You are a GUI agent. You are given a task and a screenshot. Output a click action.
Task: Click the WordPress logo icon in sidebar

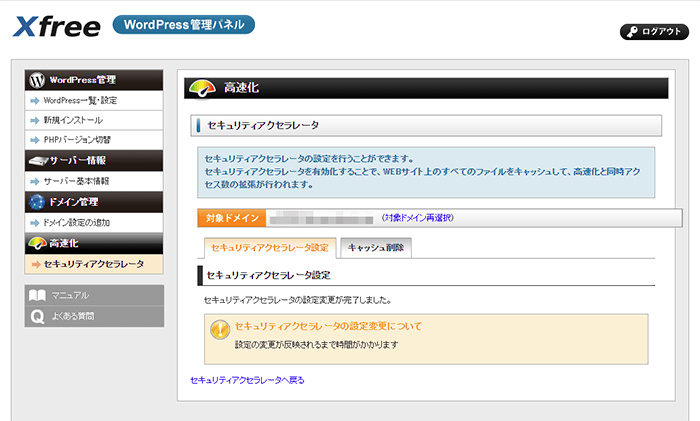click(37, 80)
